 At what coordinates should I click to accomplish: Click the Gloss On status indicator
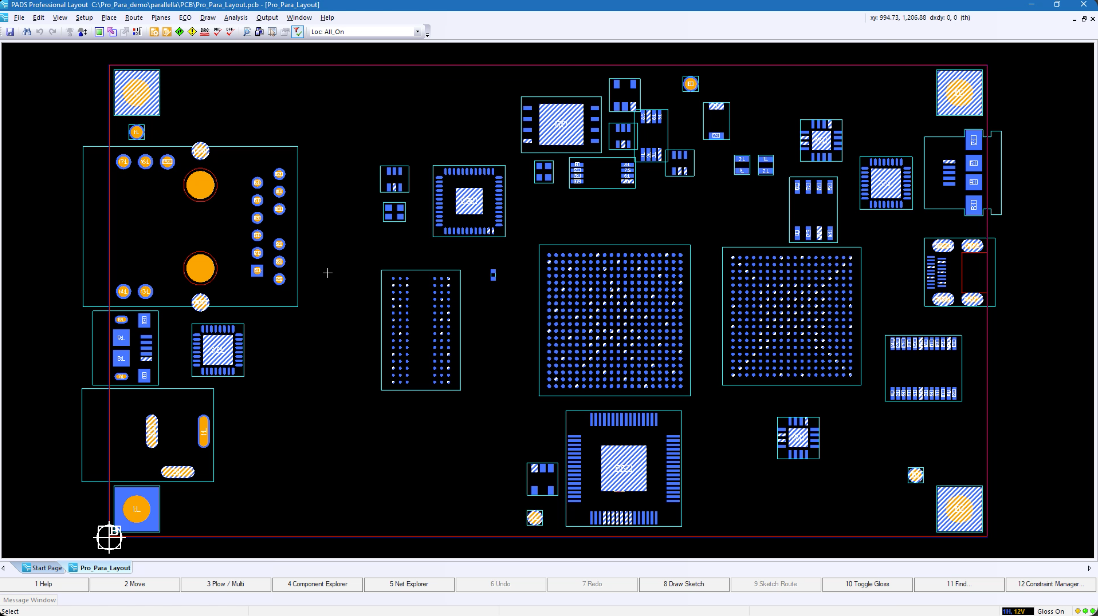(1052, 610)
